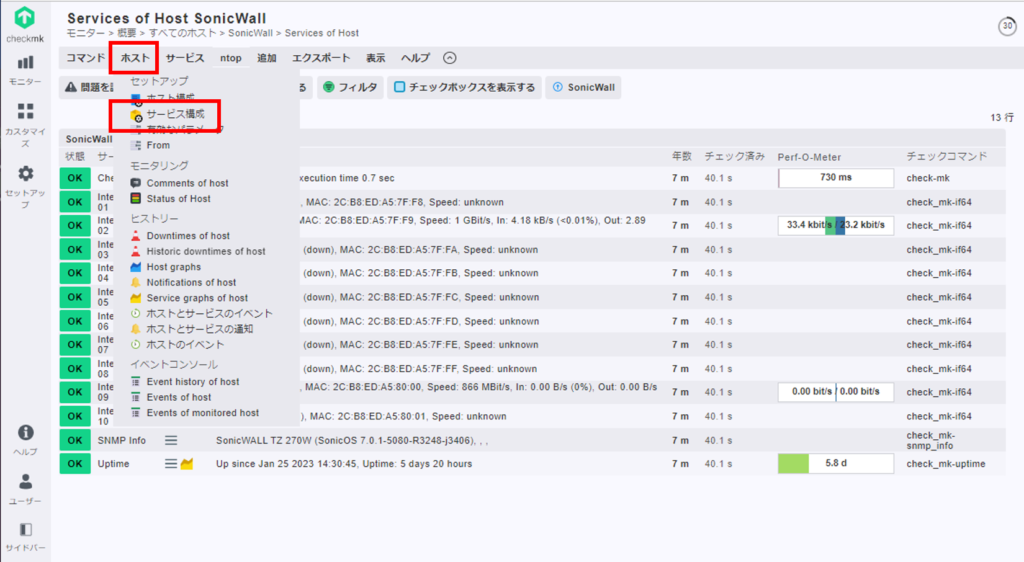The image size is (1024, 562).
Task: Toggle チェックボックスを表示する
Action: point(465,87)
